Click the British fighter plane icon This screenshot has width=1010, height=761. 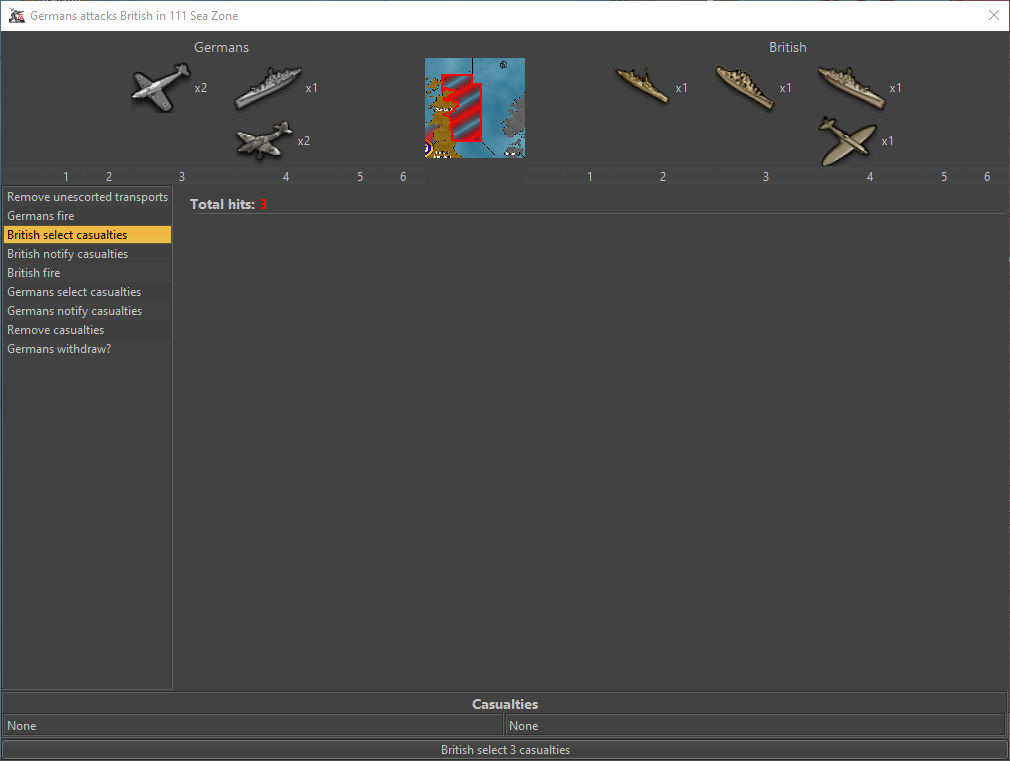point(847,140)
